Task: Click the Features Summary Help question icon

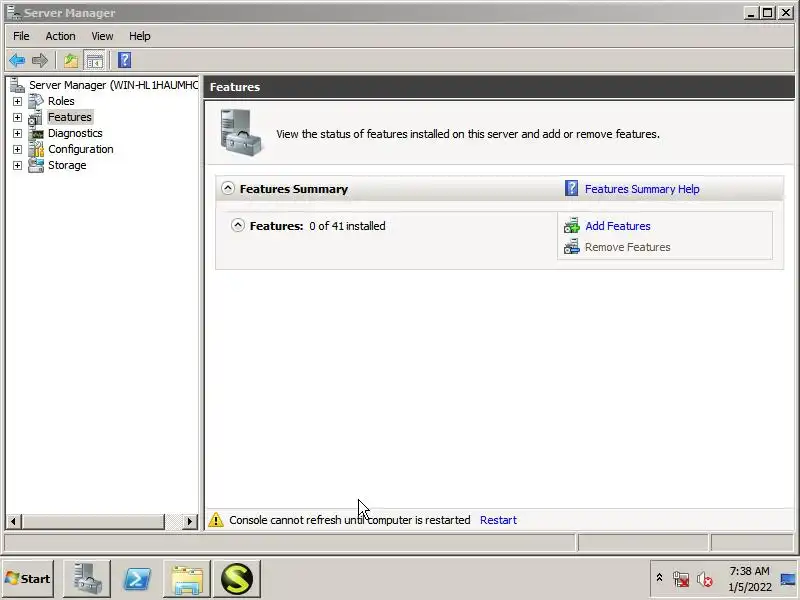Action: click(x=571, y=188)
